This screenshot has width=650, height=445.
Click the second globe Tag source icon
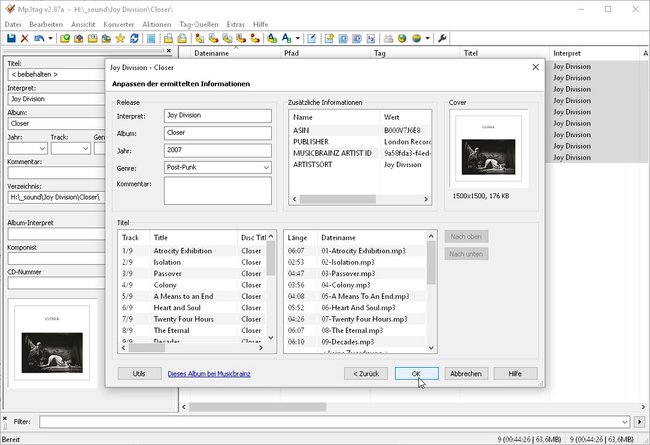point(416,39)
